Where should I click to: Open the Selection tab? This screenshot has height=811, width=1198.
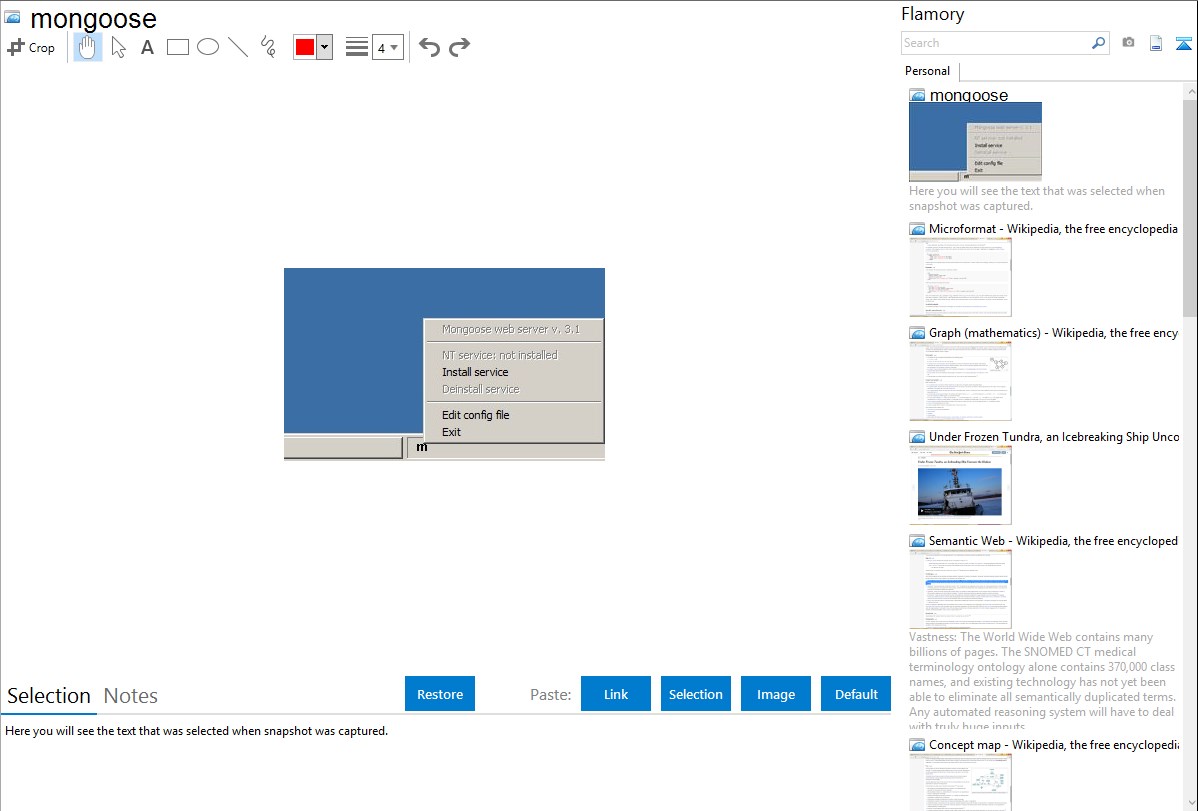click(x=49, y=696)
